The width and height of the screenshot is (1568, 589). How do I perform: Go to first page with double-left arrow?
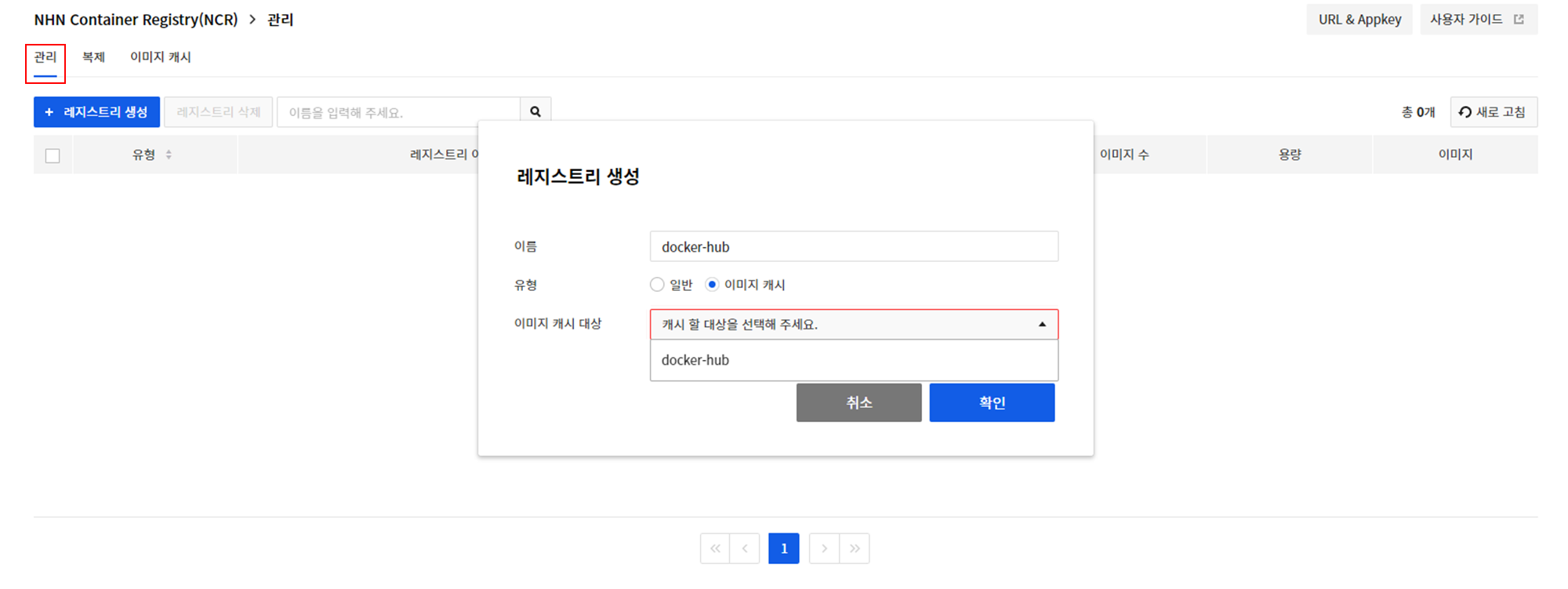point(715,549)
